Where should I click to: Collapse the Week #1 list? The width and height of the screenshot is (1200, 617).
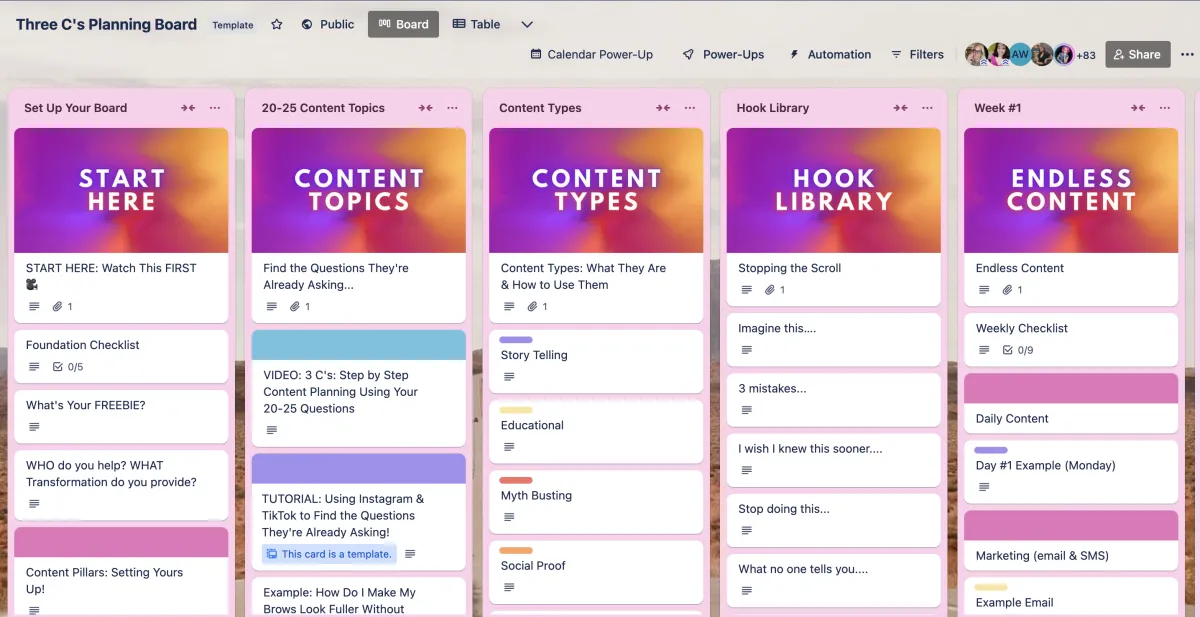pos(1138,108)
